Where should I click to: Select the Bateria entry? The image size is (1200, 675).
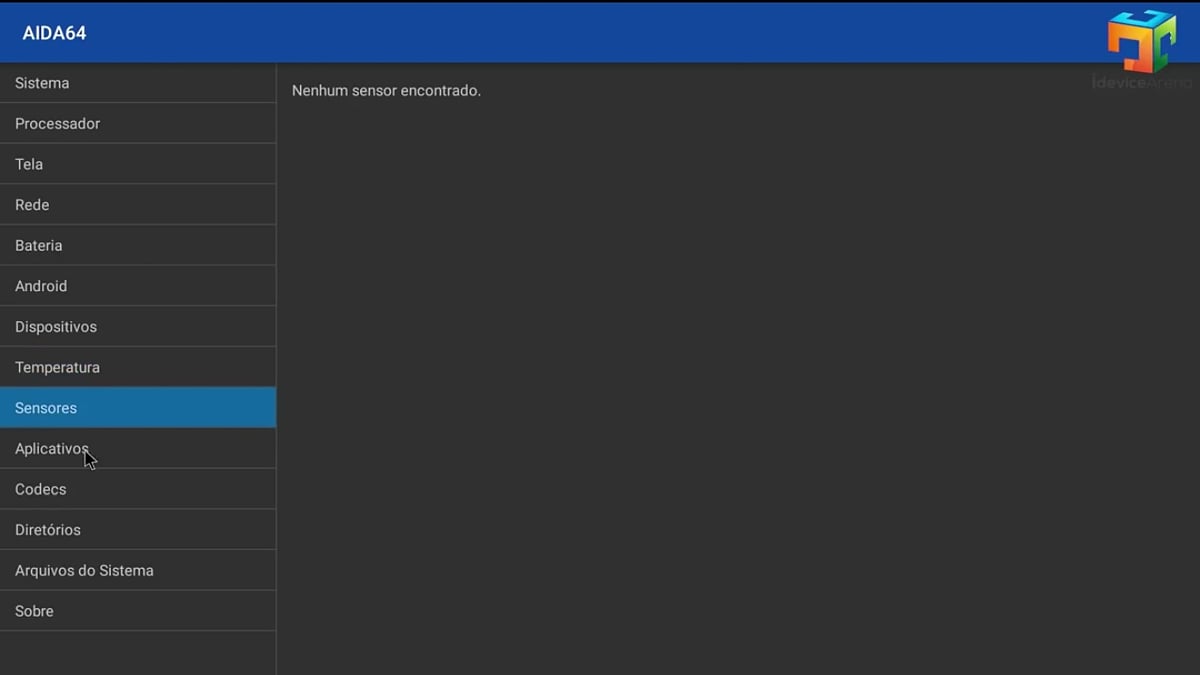point(138,245)
